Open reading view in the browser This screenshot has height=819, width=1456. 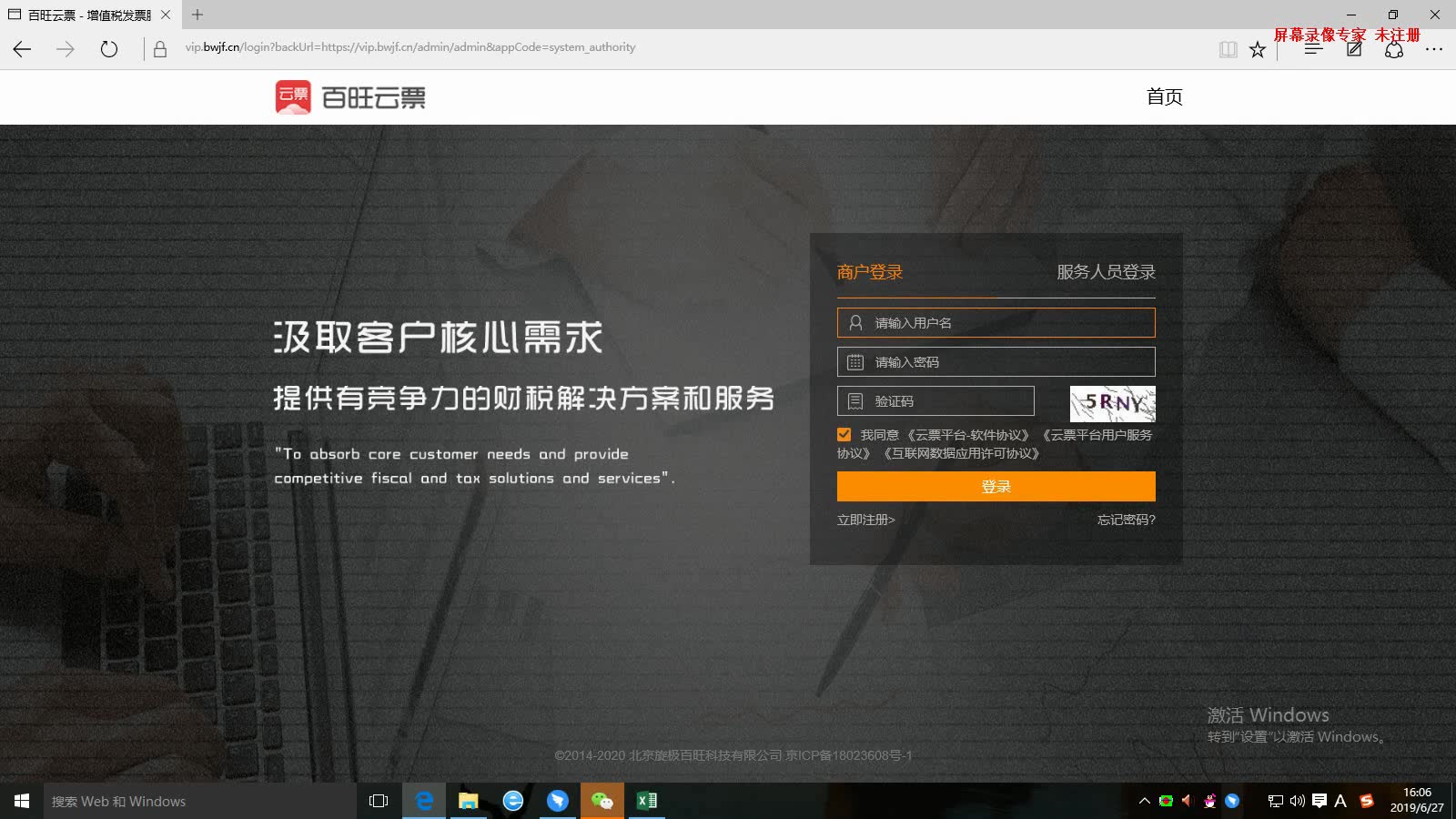[1228, 49]
